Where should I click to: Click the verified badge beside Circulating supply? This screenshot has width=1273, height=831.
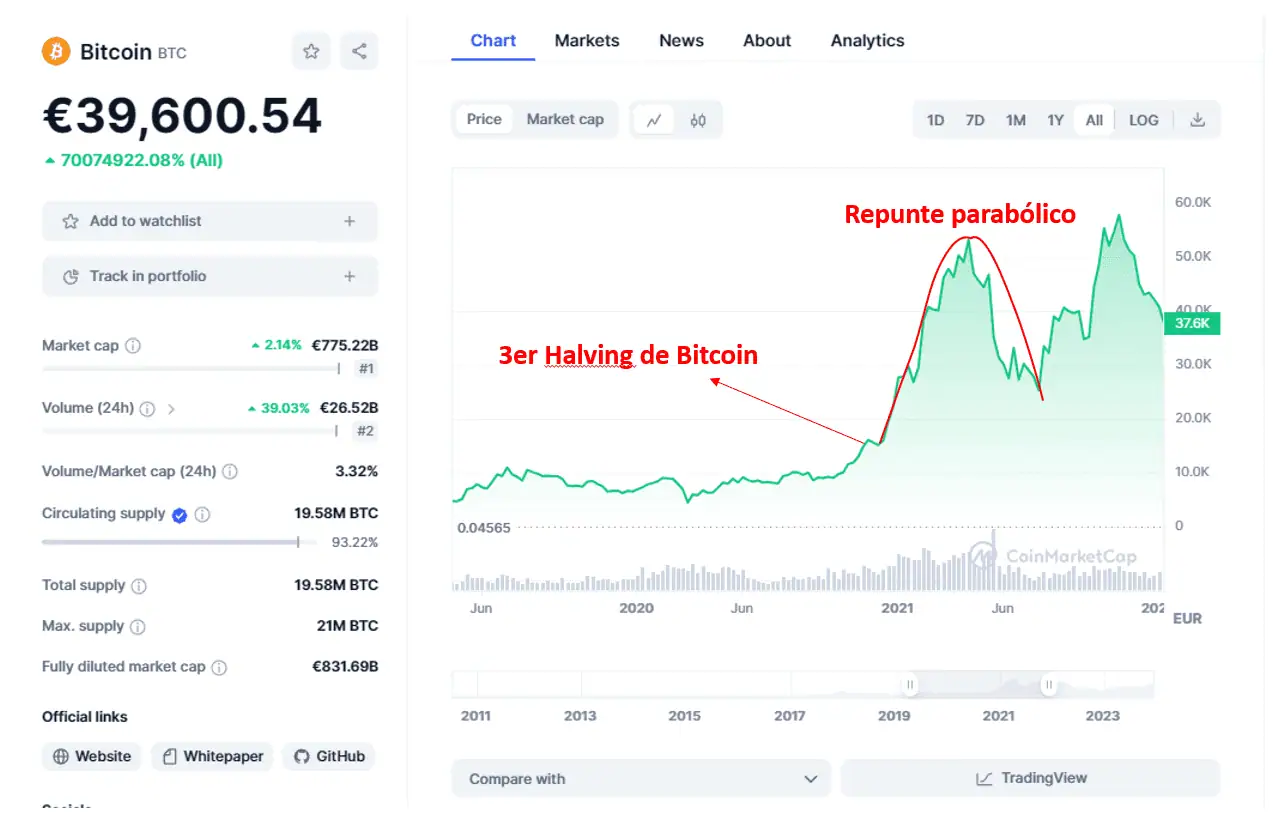click(x=180, y=515)
